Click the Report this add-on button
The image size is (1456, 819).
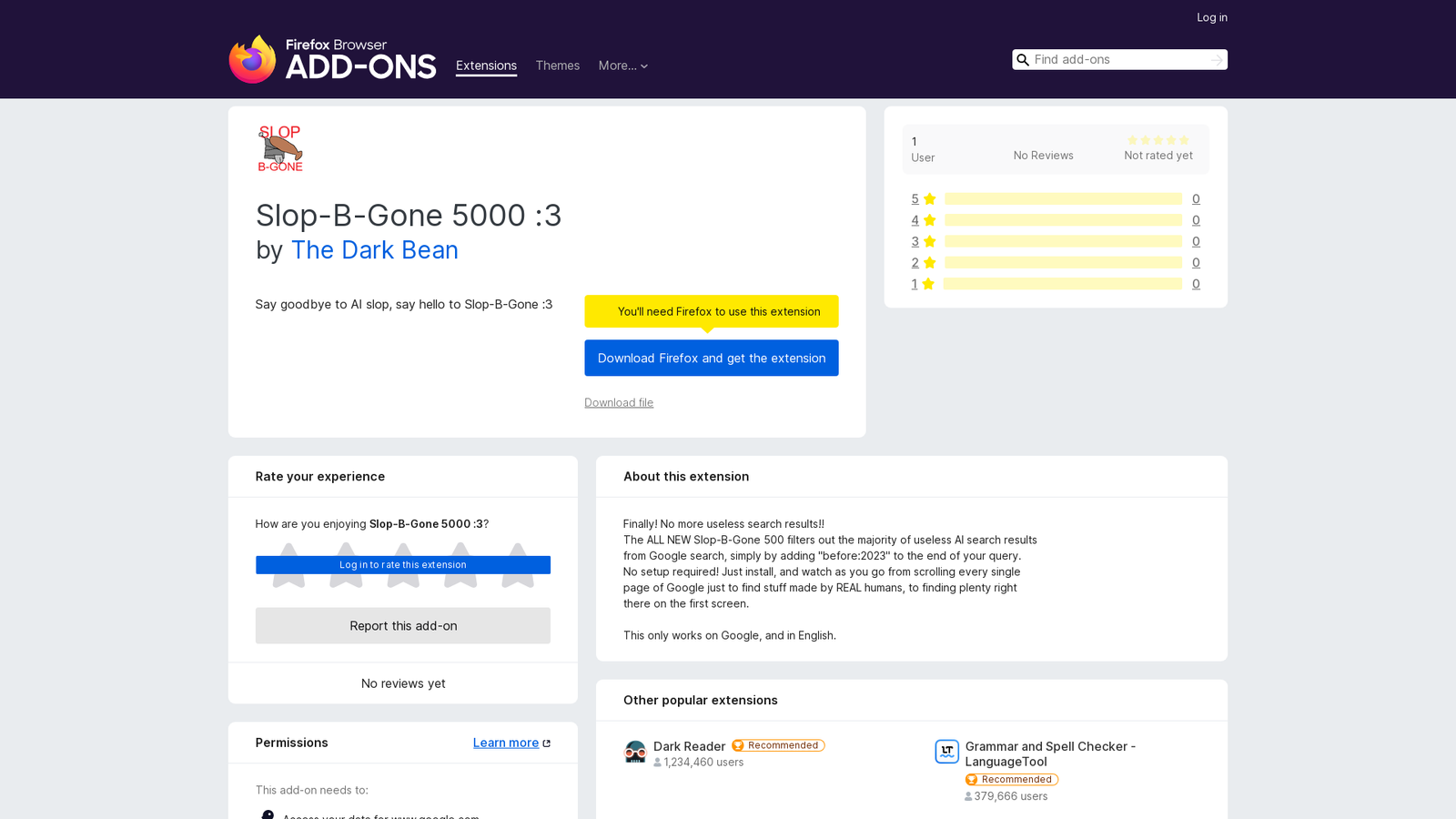coord(403,626)
